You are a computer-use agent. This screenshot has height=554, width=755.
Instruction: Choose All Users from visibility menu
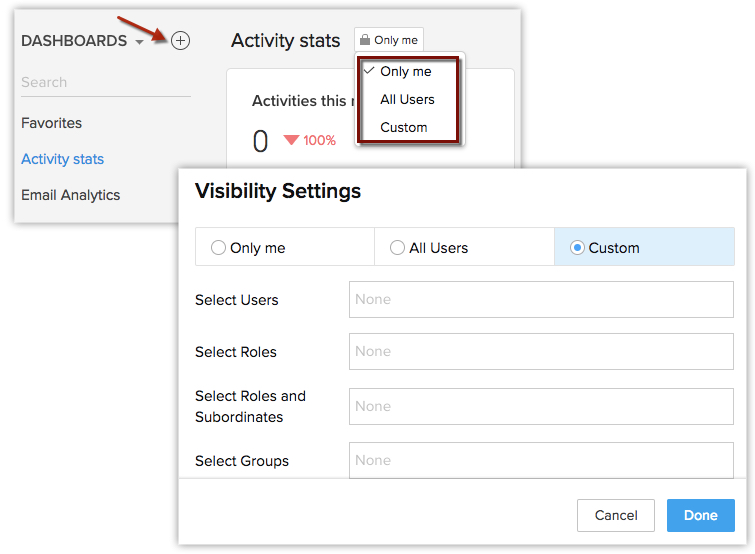coord(407,99)
